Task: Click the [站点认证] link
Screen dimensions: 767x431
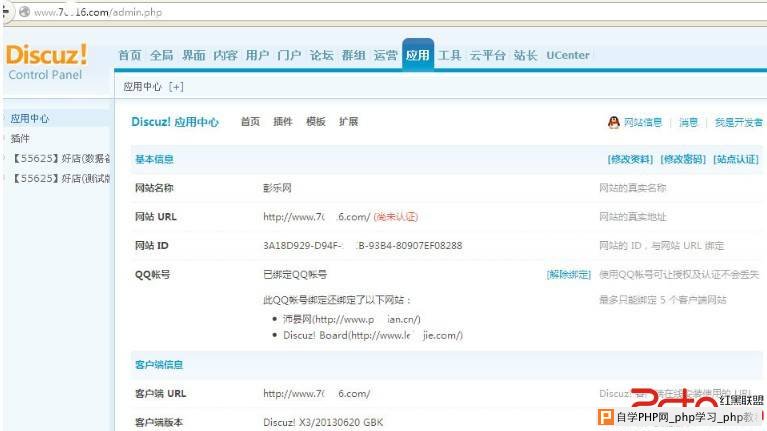Action: click(736, 159)
